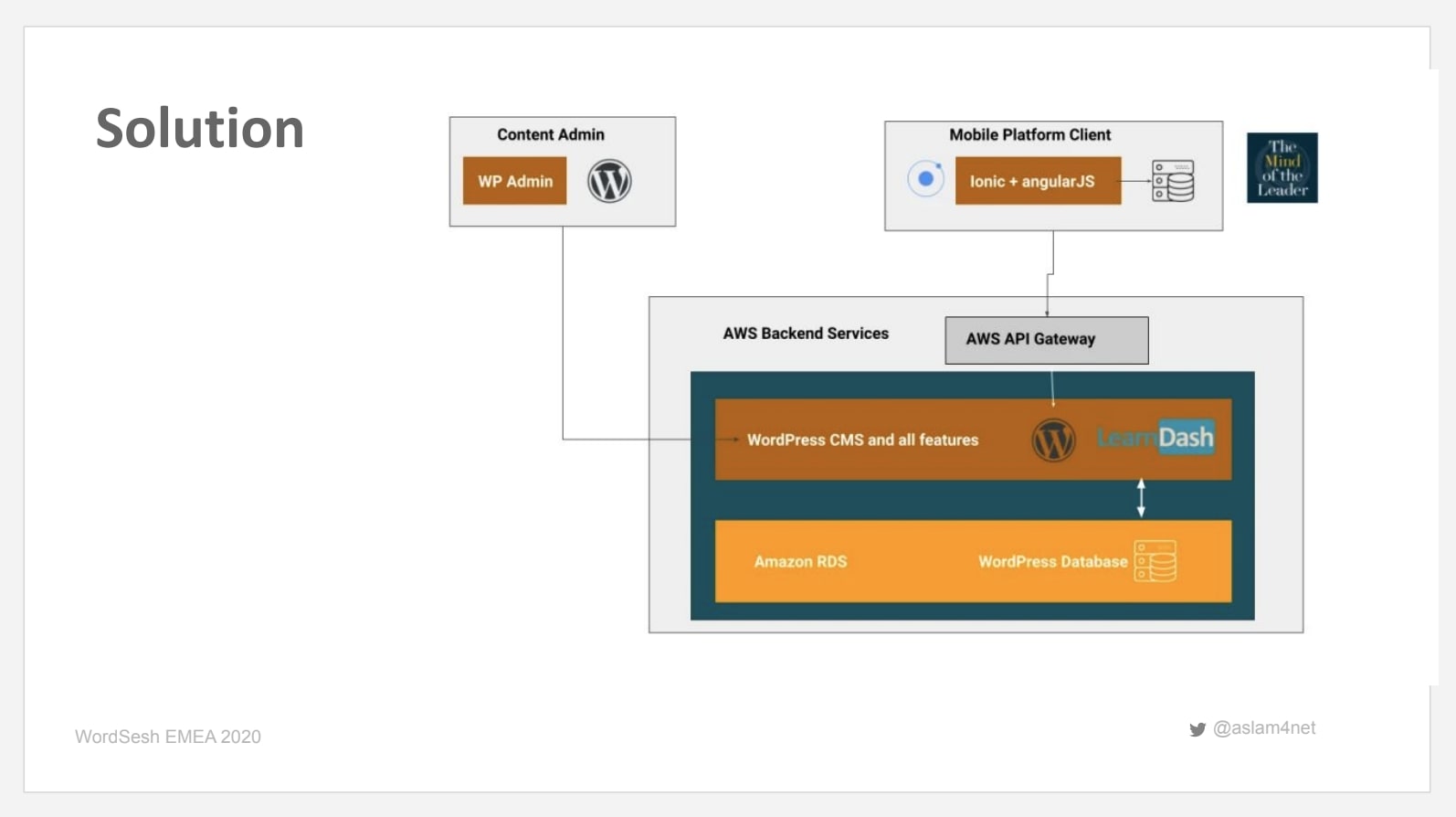1456x817 pixels.
Task: Click the Solution slide title
Action: click(x=200, y=128)
